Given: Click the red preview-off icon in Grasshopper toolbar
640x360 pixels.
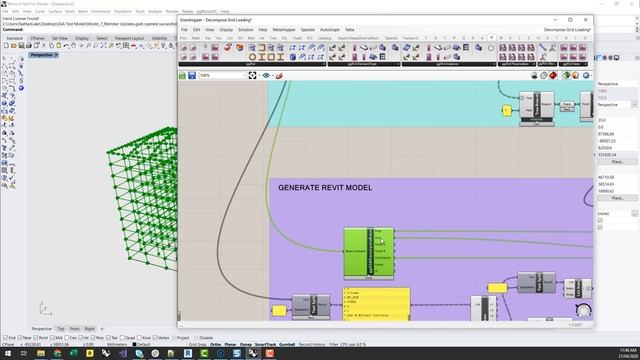Looking at the screenshot, I should 553,76.
